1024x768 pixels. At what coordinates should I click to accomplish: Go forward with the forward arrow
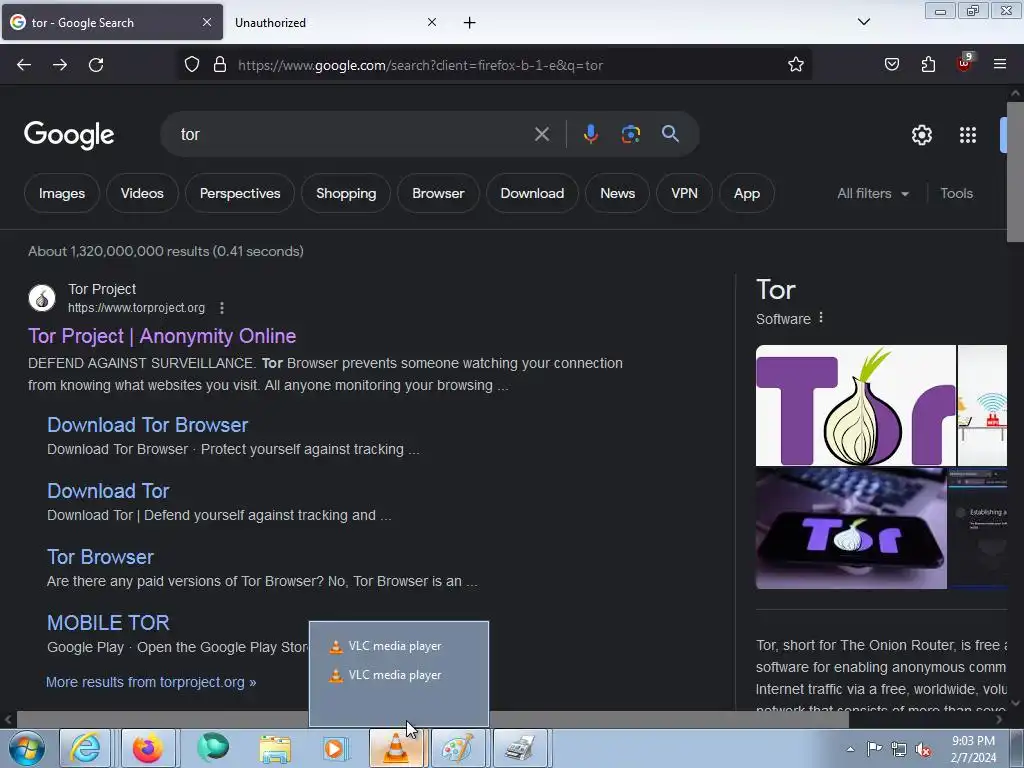(60, 65)
